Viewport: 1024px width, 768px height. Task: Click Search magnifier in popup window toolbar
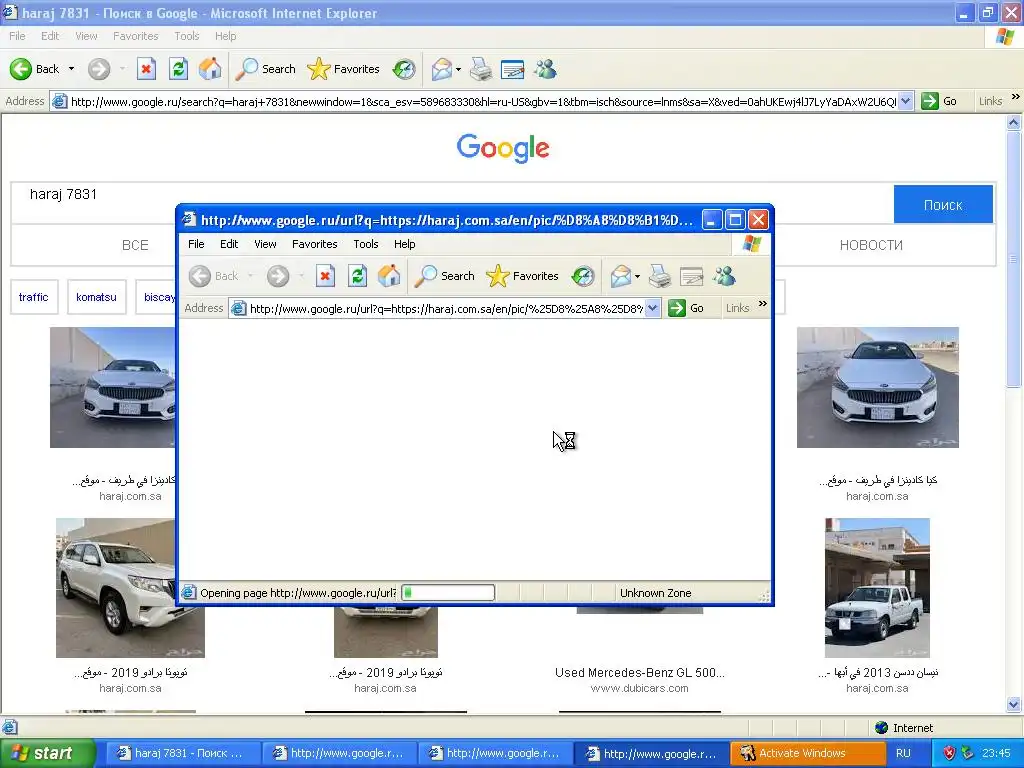click(x=425, y=276)
